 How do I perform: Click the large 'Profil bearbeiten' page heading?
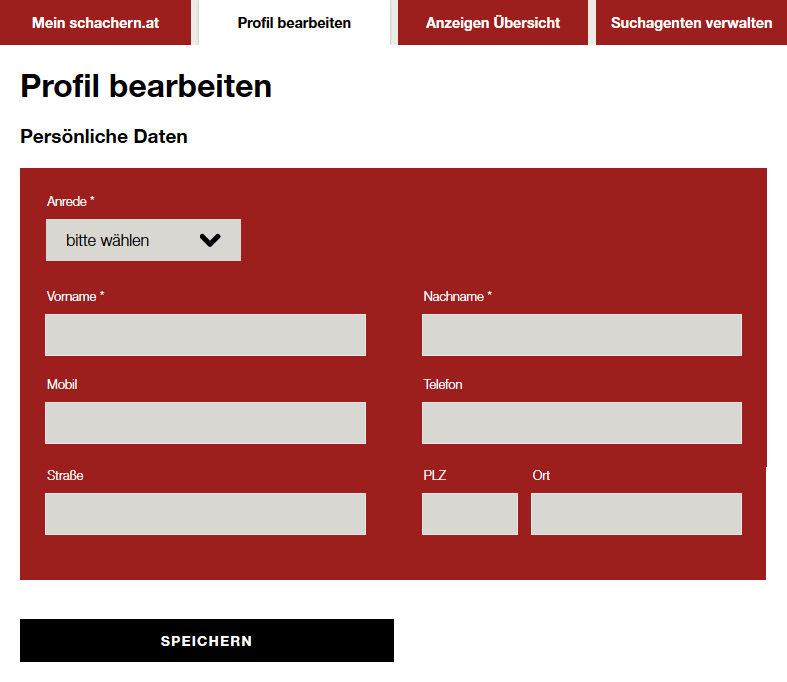[146, 86]
